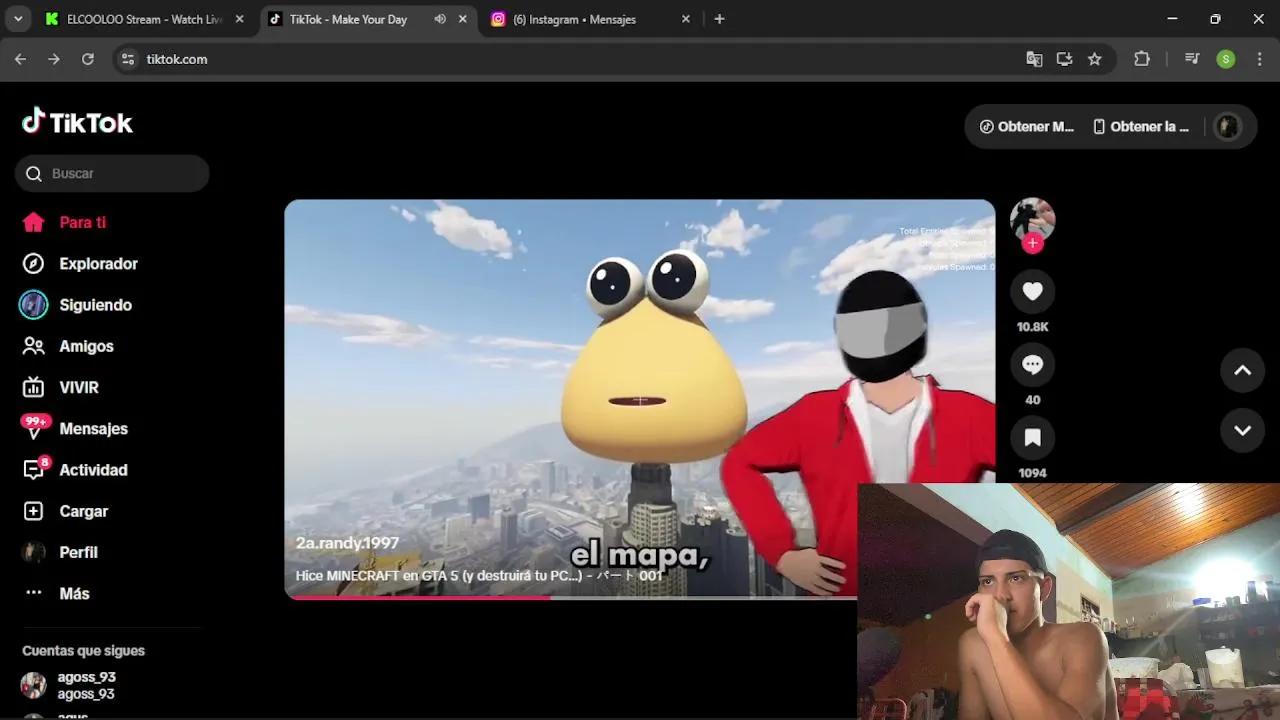Go to Perfil in the sidebar
This screenshot has width=1280, height=720.
click(x=60, y=552)
